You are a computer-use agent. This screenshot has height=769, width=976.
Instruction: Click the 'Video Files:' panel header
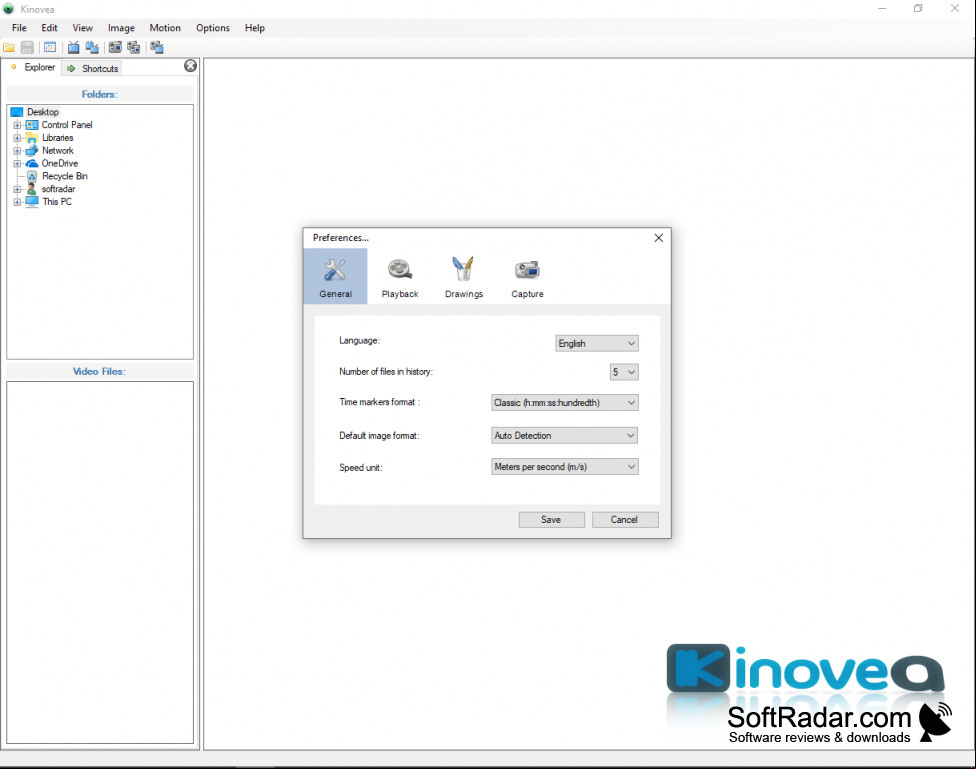[x=100, y=371]
